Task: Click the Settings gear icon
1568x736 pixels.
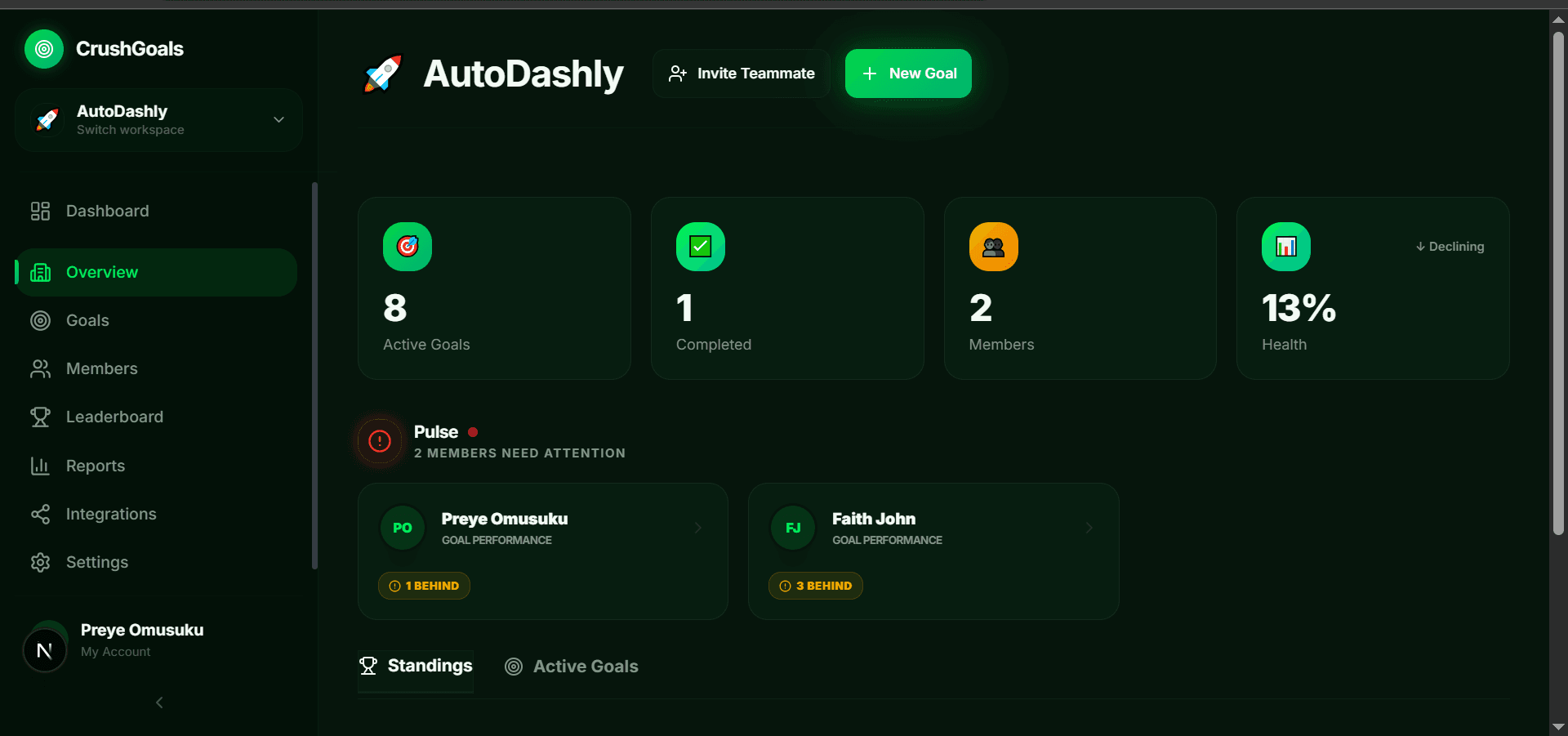Action: [41, 562]
